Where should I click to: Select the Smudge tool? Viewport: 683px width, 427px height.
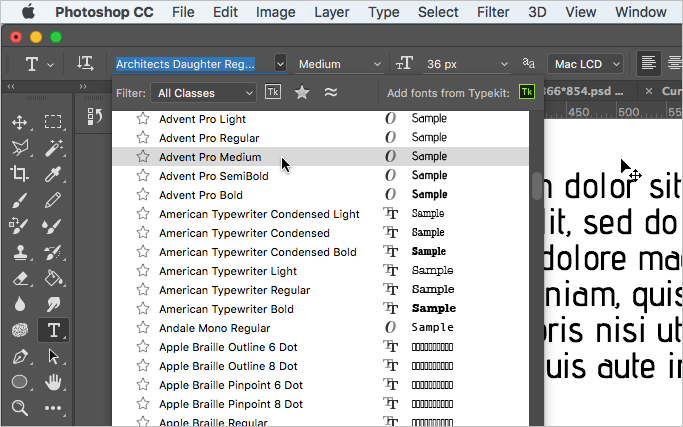[x=53, y=304]
